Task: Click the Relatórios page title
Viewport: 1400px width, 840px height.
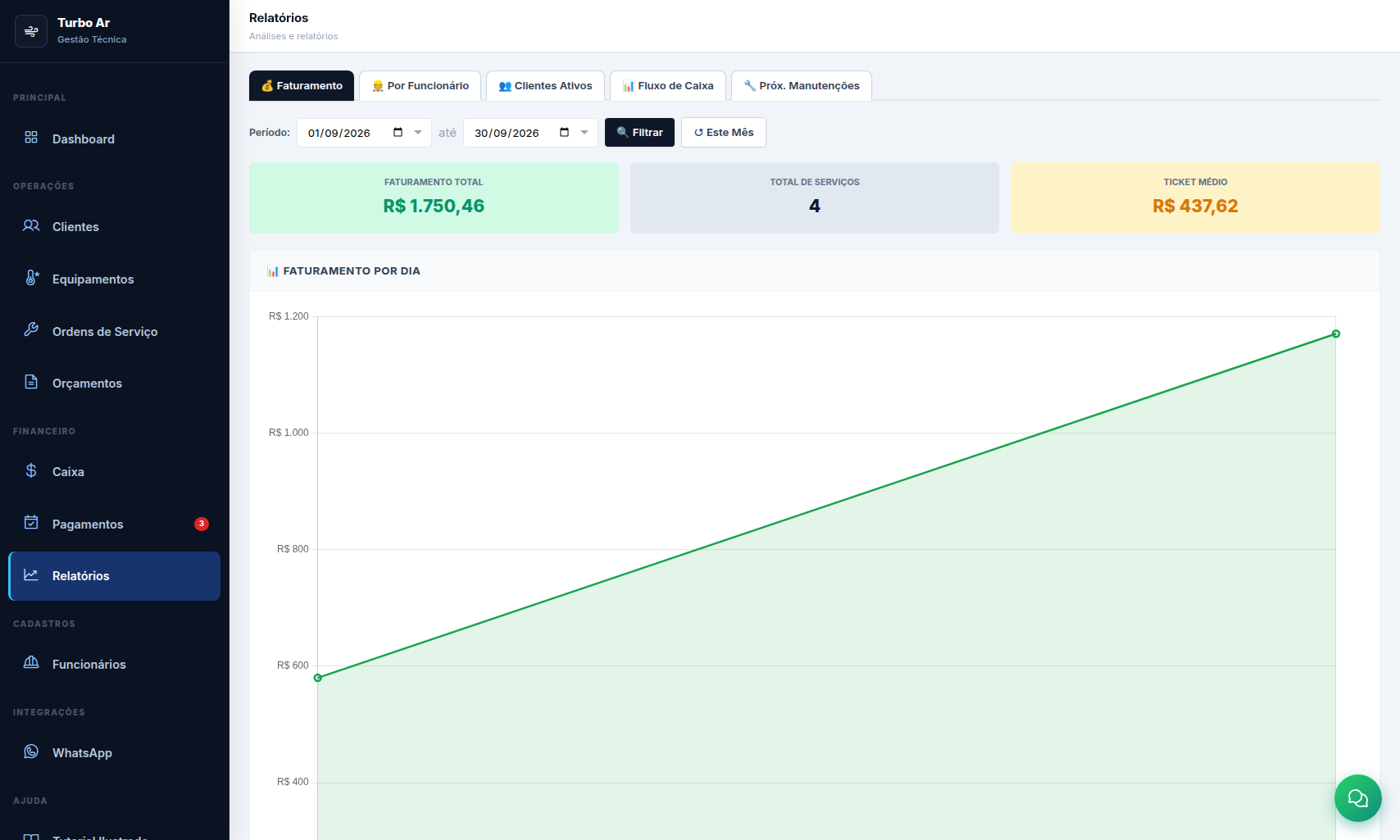Action: pyautogui.click(x=279, y=18)
